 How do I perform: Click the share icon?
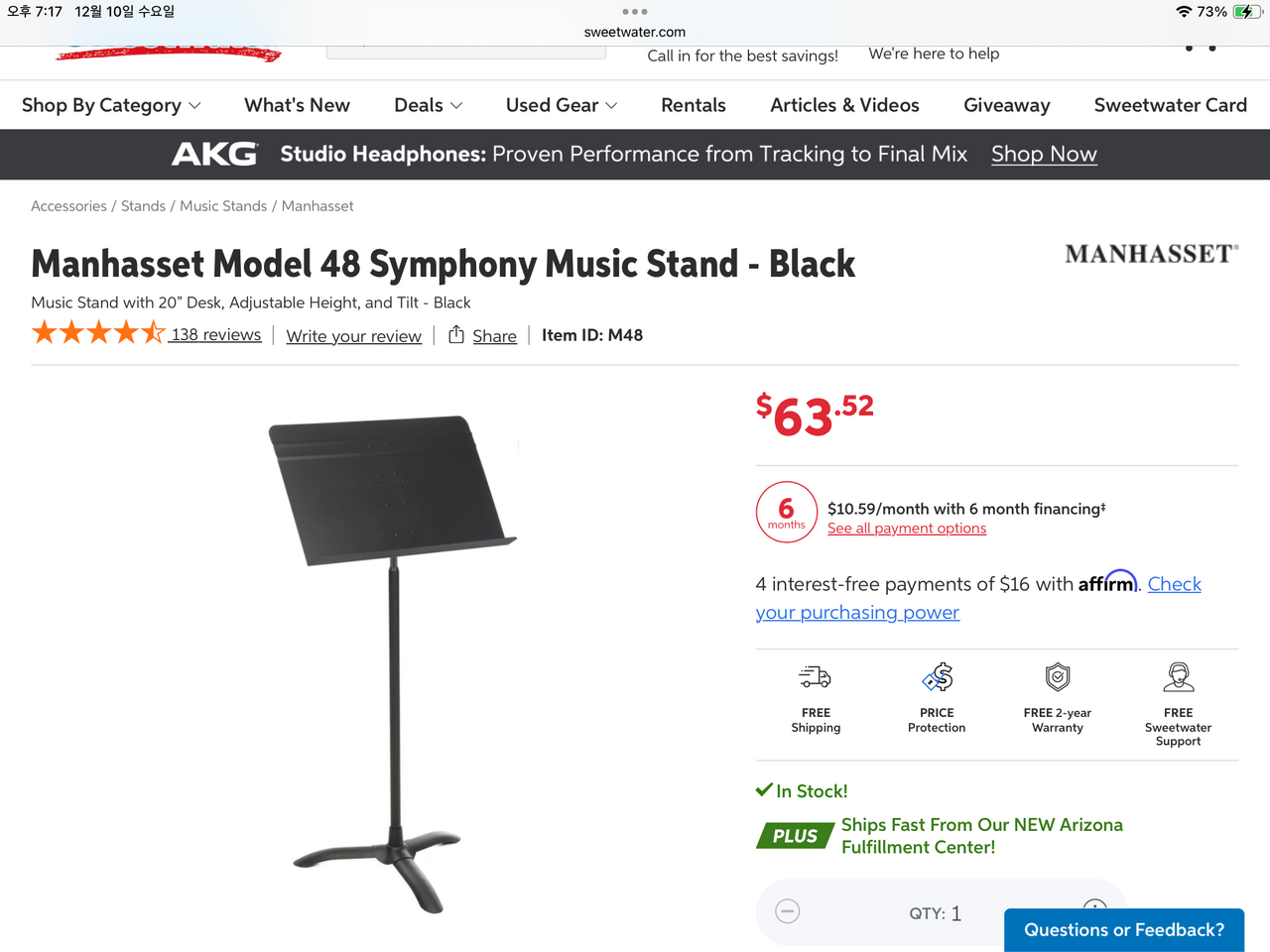click(x=456, y=334)
